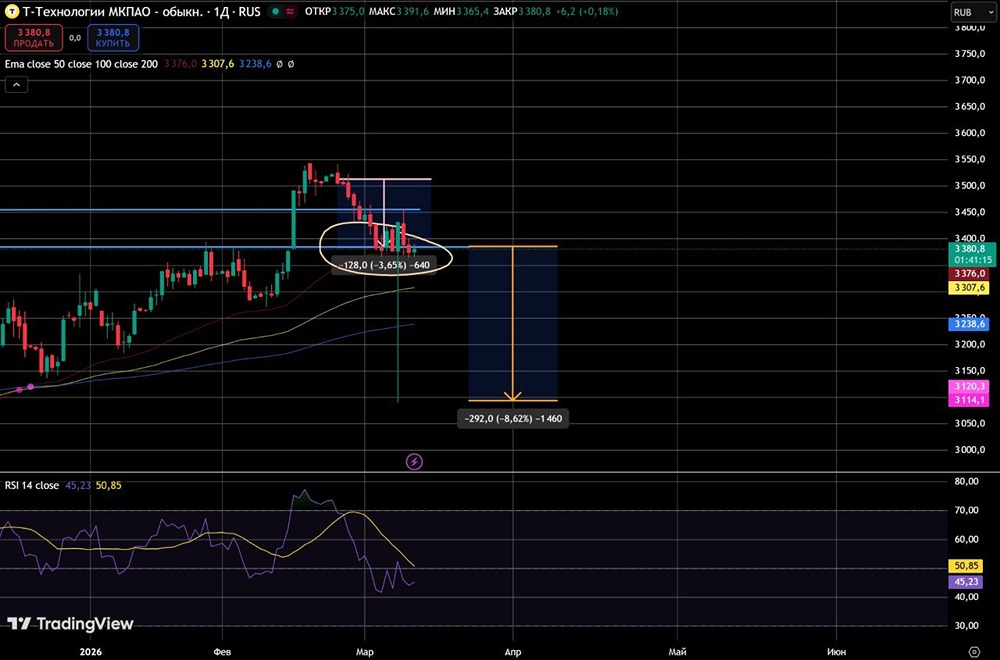Click the 3 700,0 price scale label
This screenshot has width=1000, height=660.
970,80
